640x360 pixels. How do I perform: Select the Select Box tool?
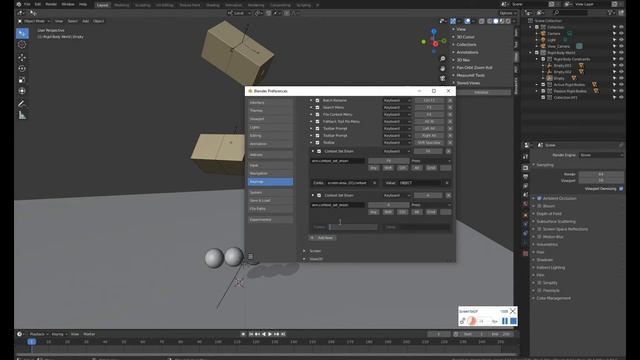coord(22,33)
